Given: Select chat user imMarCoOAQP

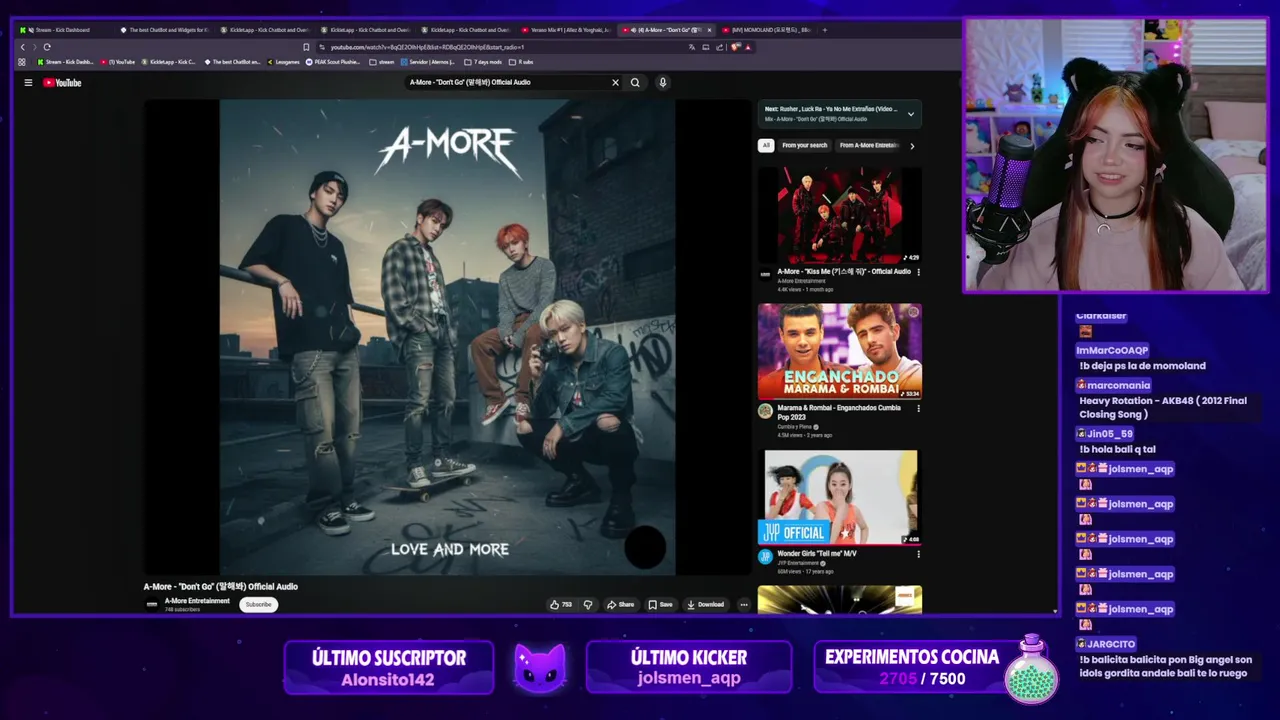Looking at the screenshot, I should 1112,351.
